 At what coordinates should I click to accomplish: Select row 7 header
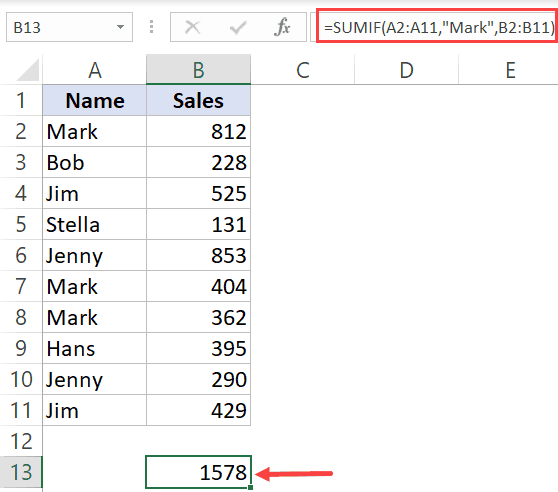click(x=21, y=286)
